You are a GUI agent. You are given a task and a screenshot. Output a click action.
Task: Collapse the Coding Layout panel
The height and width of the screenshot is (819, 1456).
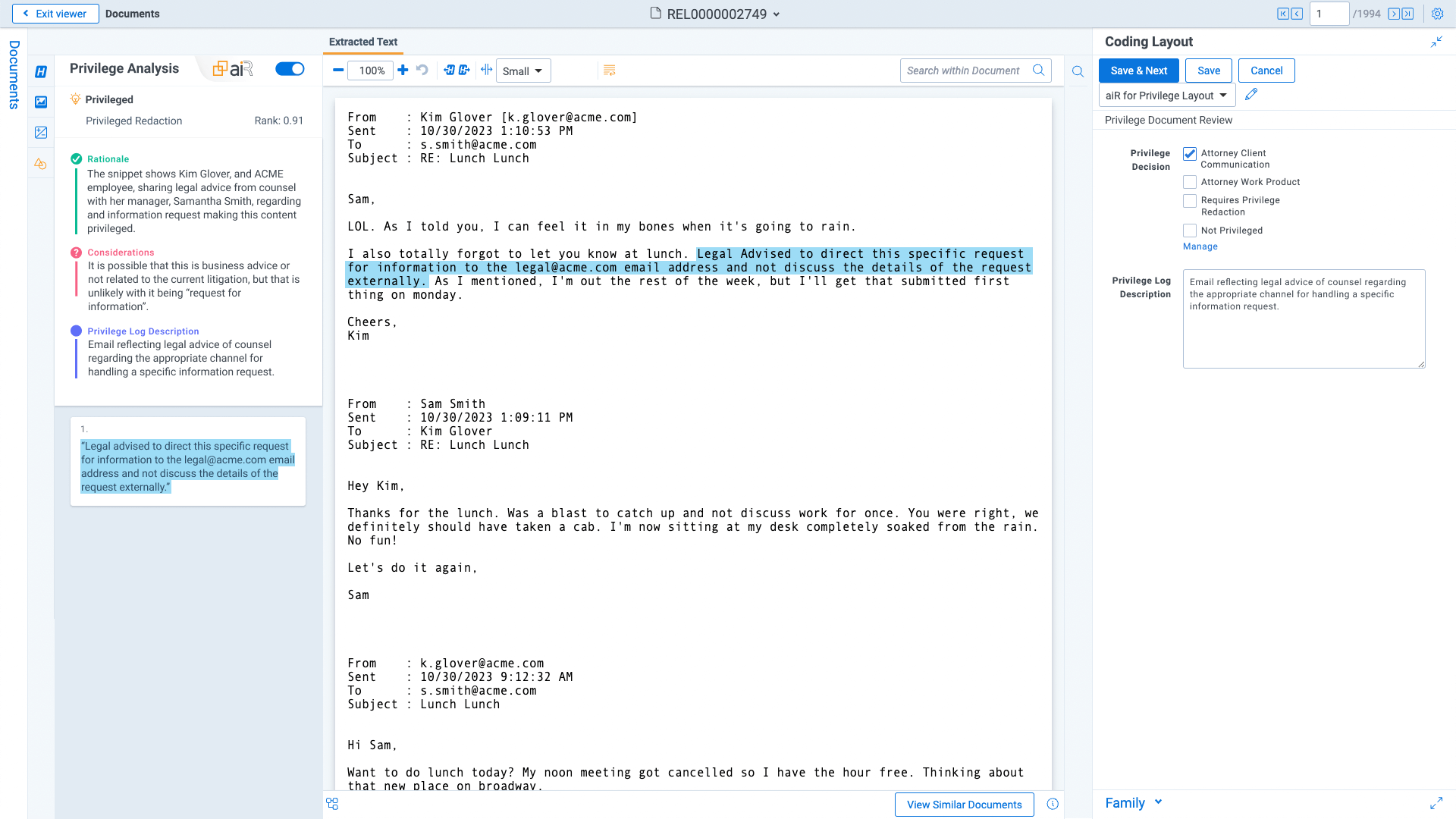(1436, 42)
